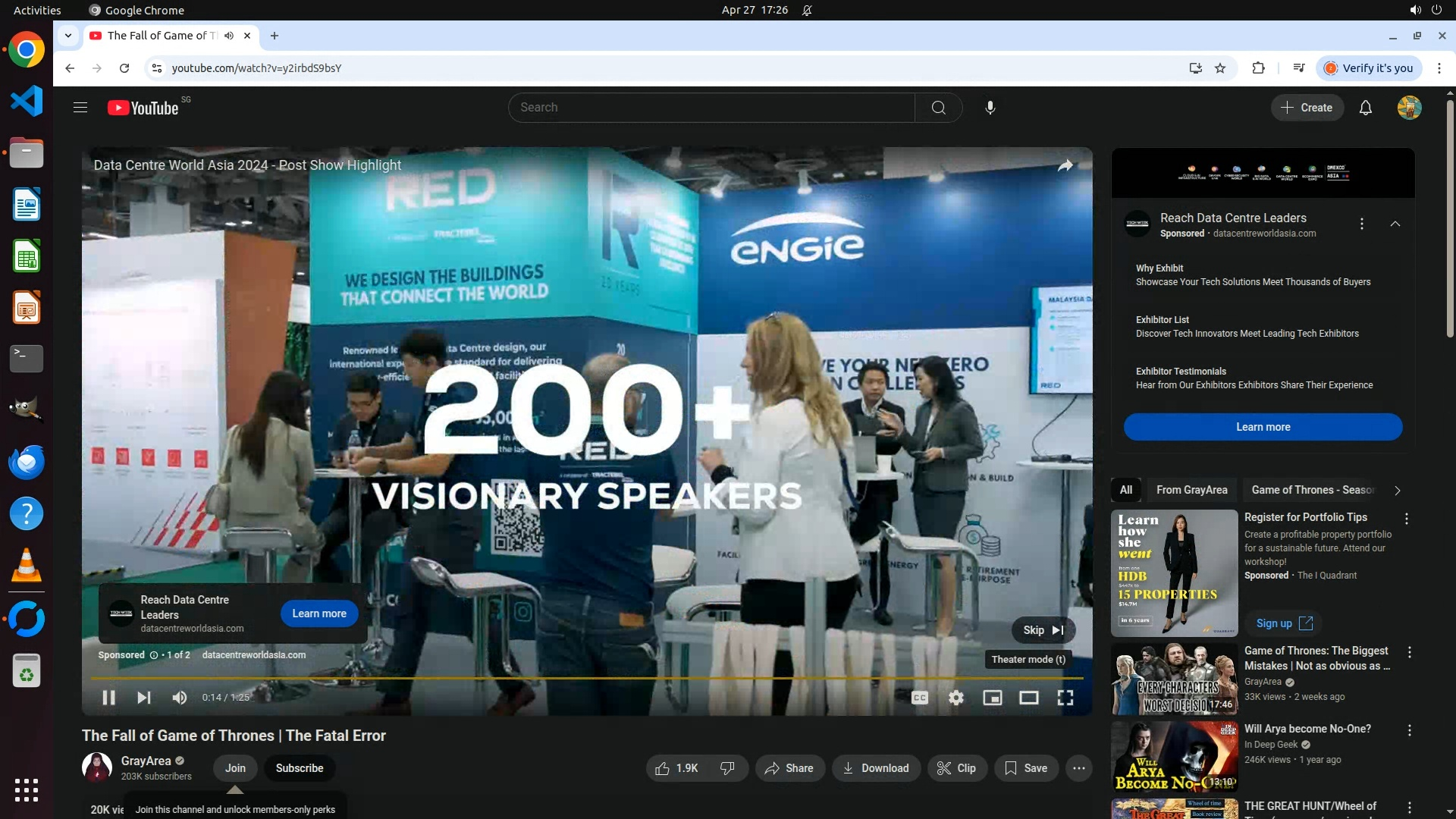The width and height of the screenshot is (1456, 819).
Task: Skip the advertisement
Action: coord(1043,630)
